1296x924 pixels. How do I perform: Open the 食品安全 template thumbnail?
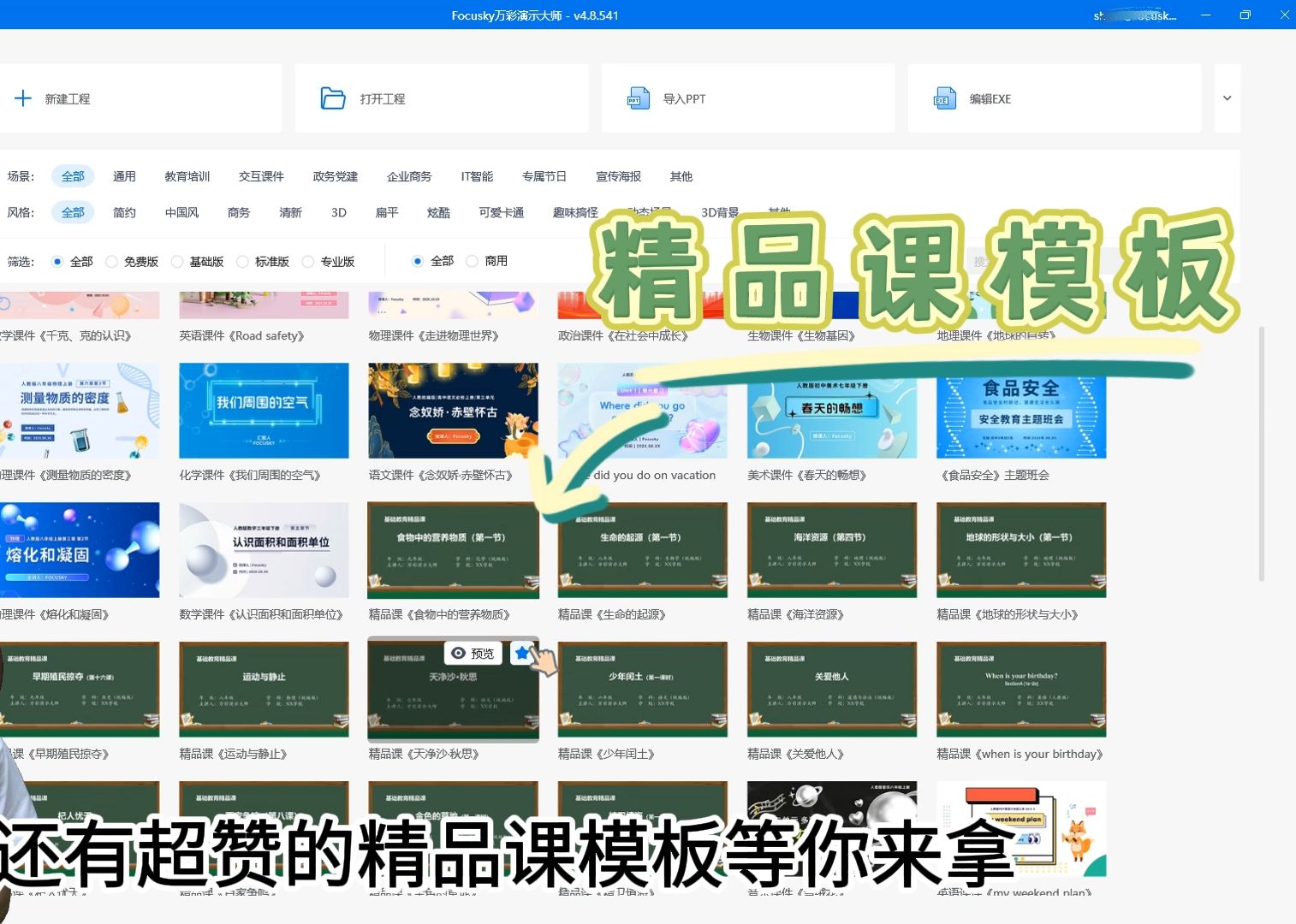tap(1021, 411)
